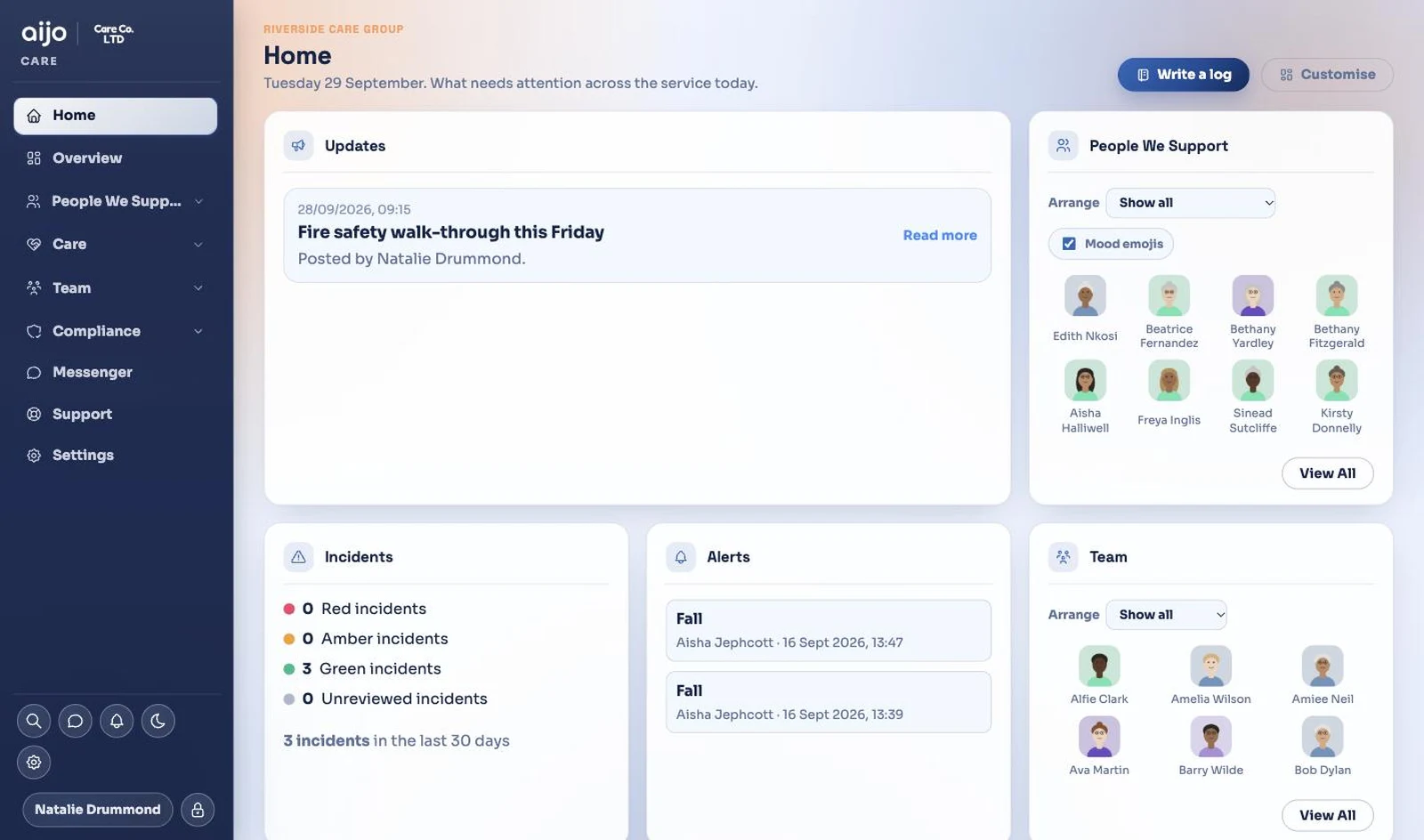
Task: Select Alfie Clark's team avatar
Action: pos(1099,666)
